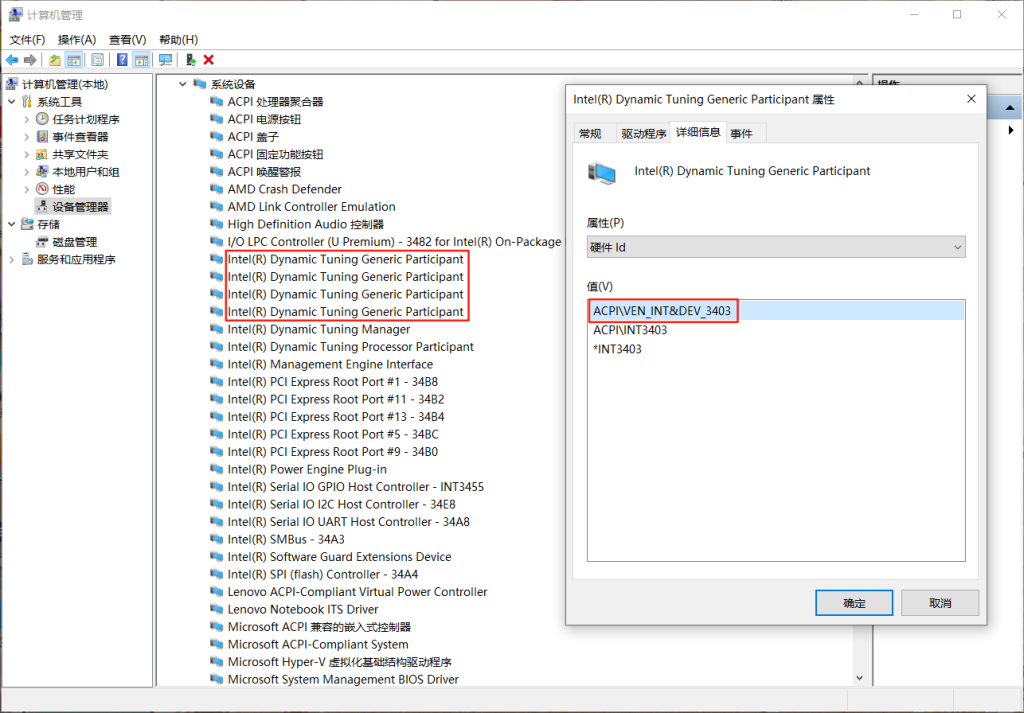Click the blue help question mark icon
Image resolution: width=1024 pixels, height=713 pixels.
point(122,60)
